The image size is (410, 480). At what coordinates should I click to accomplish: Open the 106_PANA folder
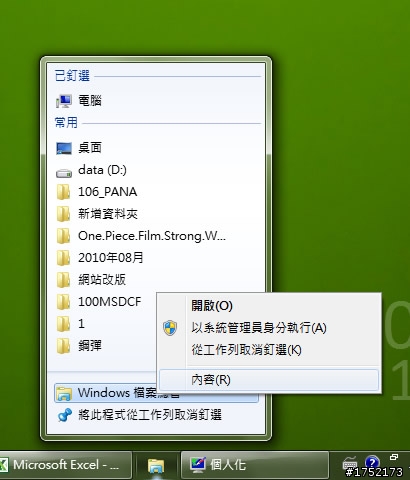[157, 192]
